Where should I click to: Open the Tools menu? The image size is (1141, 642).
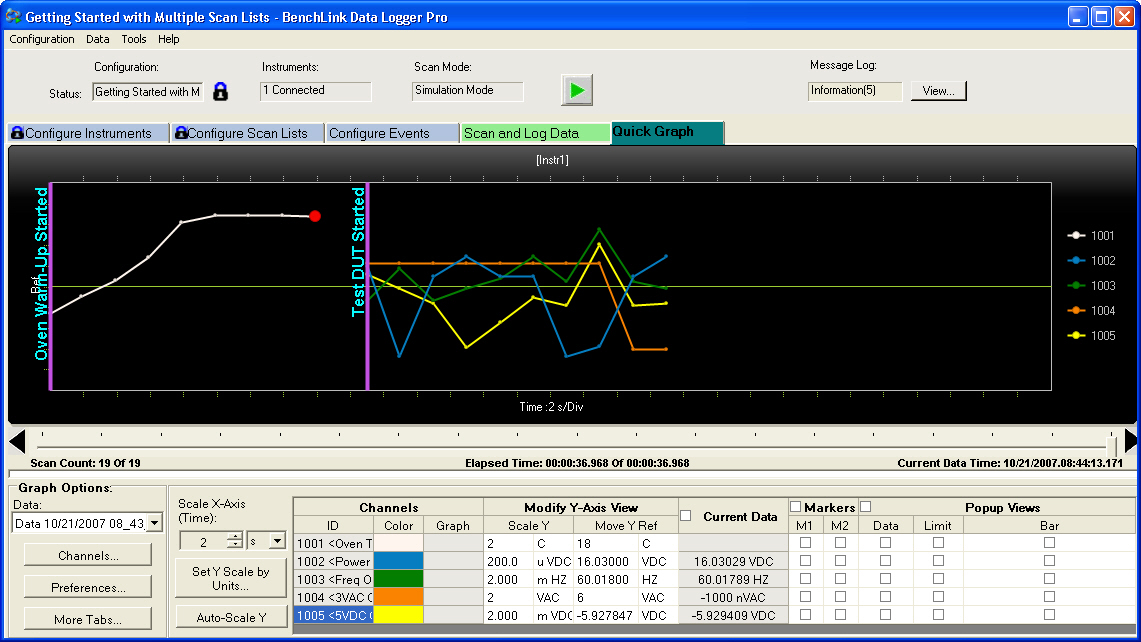click(133, 39)
